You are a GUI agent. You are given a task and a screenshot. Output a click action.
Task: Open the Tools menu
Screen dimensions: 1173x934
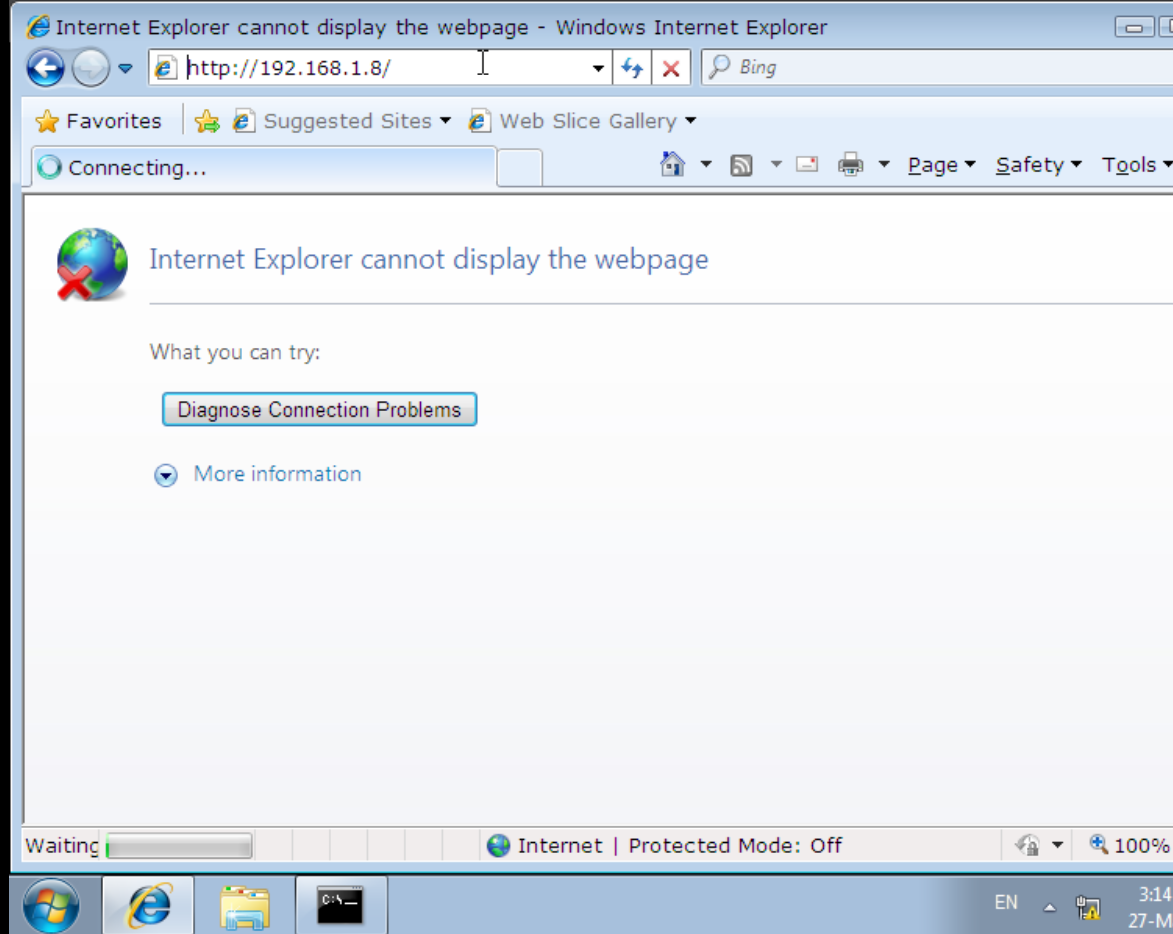tap(1136, 165)
